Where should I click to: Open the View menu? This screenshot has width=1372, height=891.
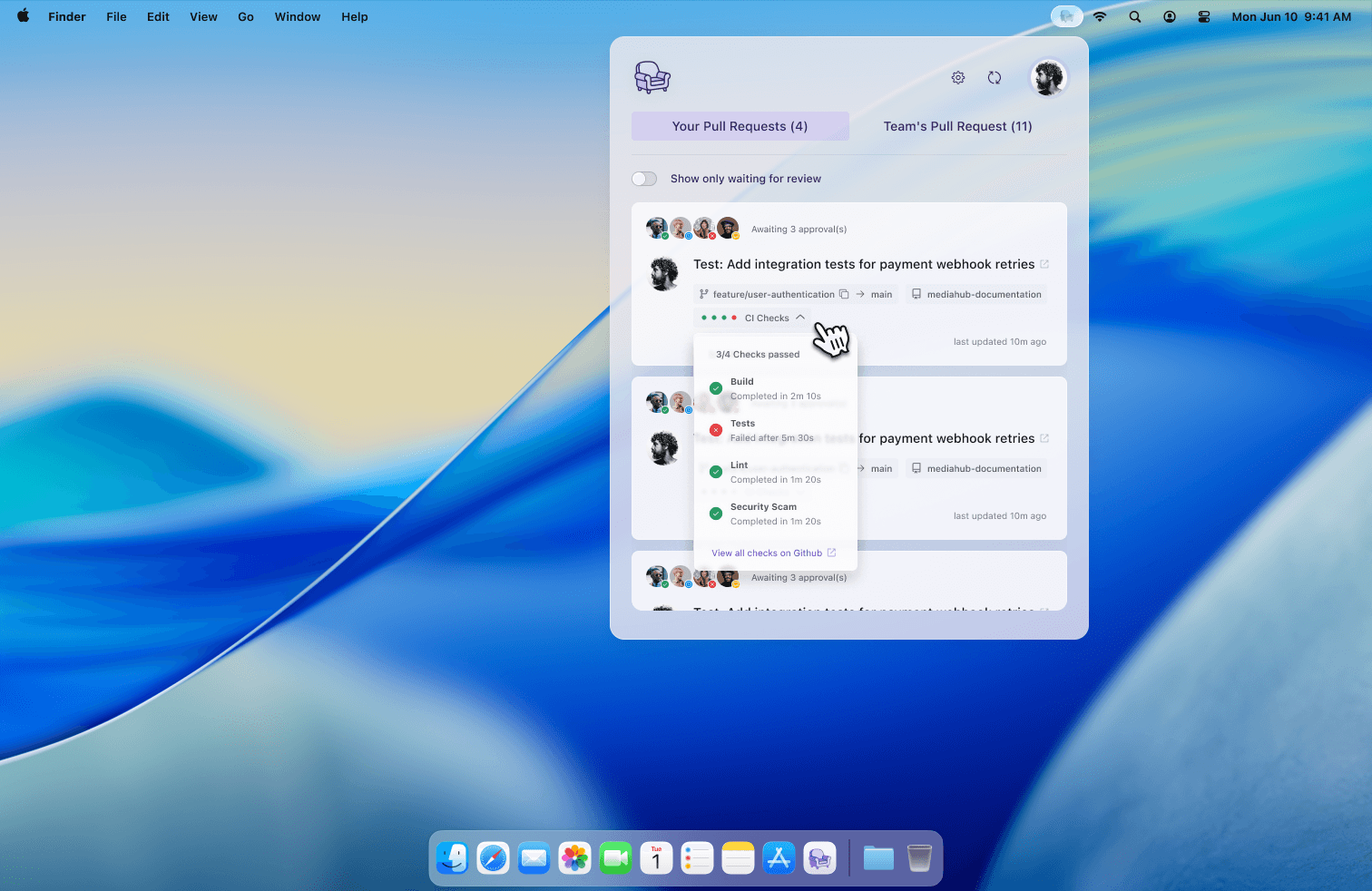click(203, 16)
